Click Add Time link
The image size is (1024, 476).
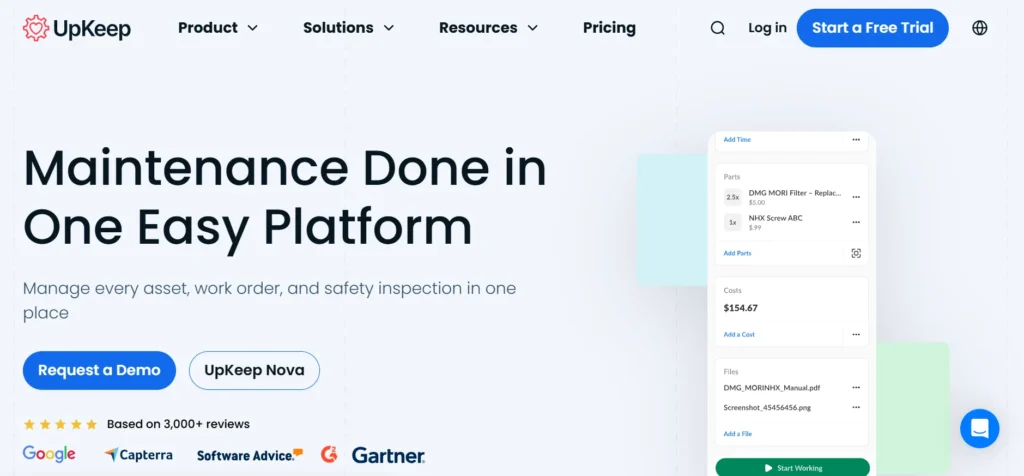coord(737,140)
